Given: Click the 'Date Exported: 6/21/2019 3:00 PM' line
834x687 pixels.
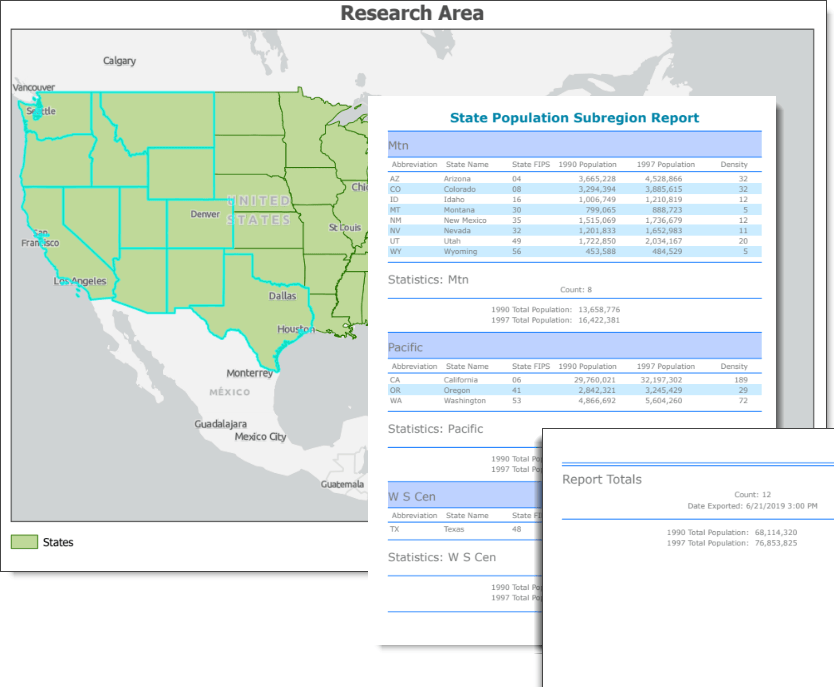Looking at the screenshot, I should [x=752, y=506].
